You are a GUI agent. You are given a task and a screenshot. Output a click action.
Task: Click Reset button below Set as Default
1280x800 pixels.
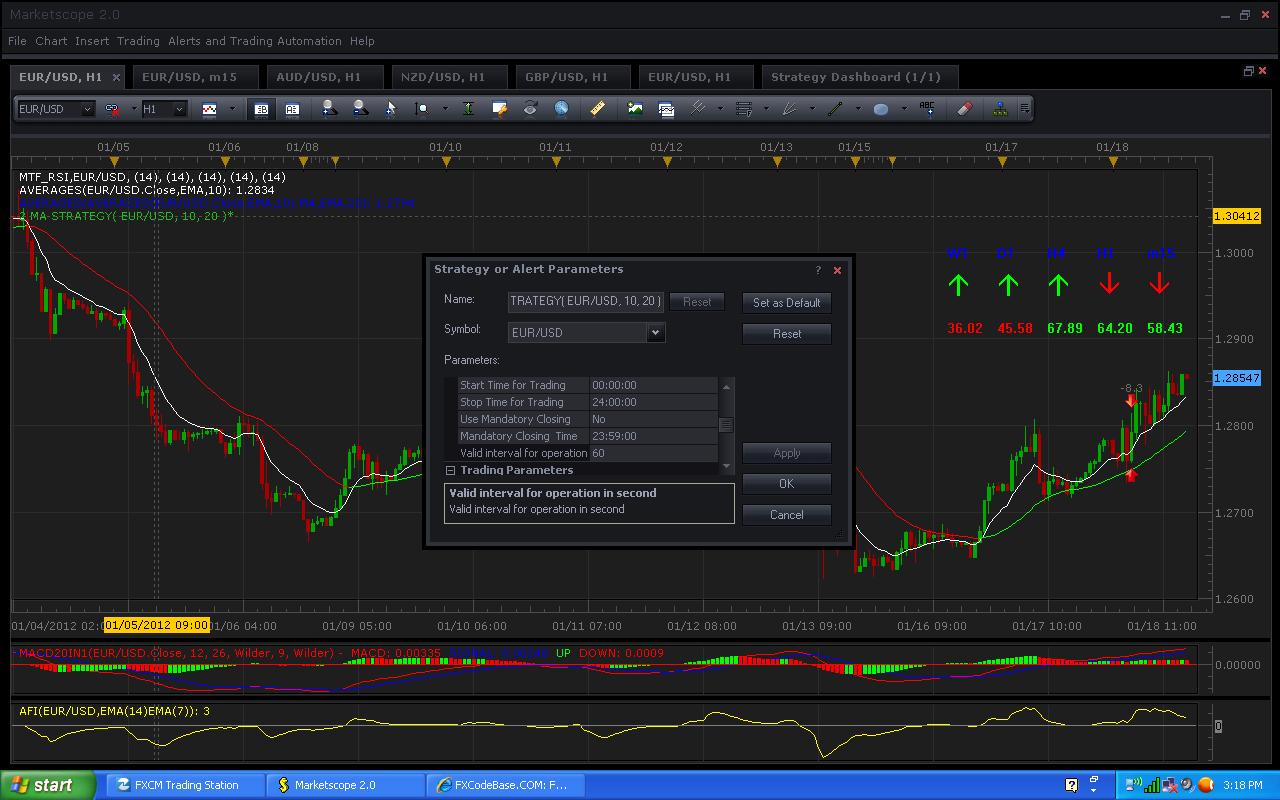787,334
